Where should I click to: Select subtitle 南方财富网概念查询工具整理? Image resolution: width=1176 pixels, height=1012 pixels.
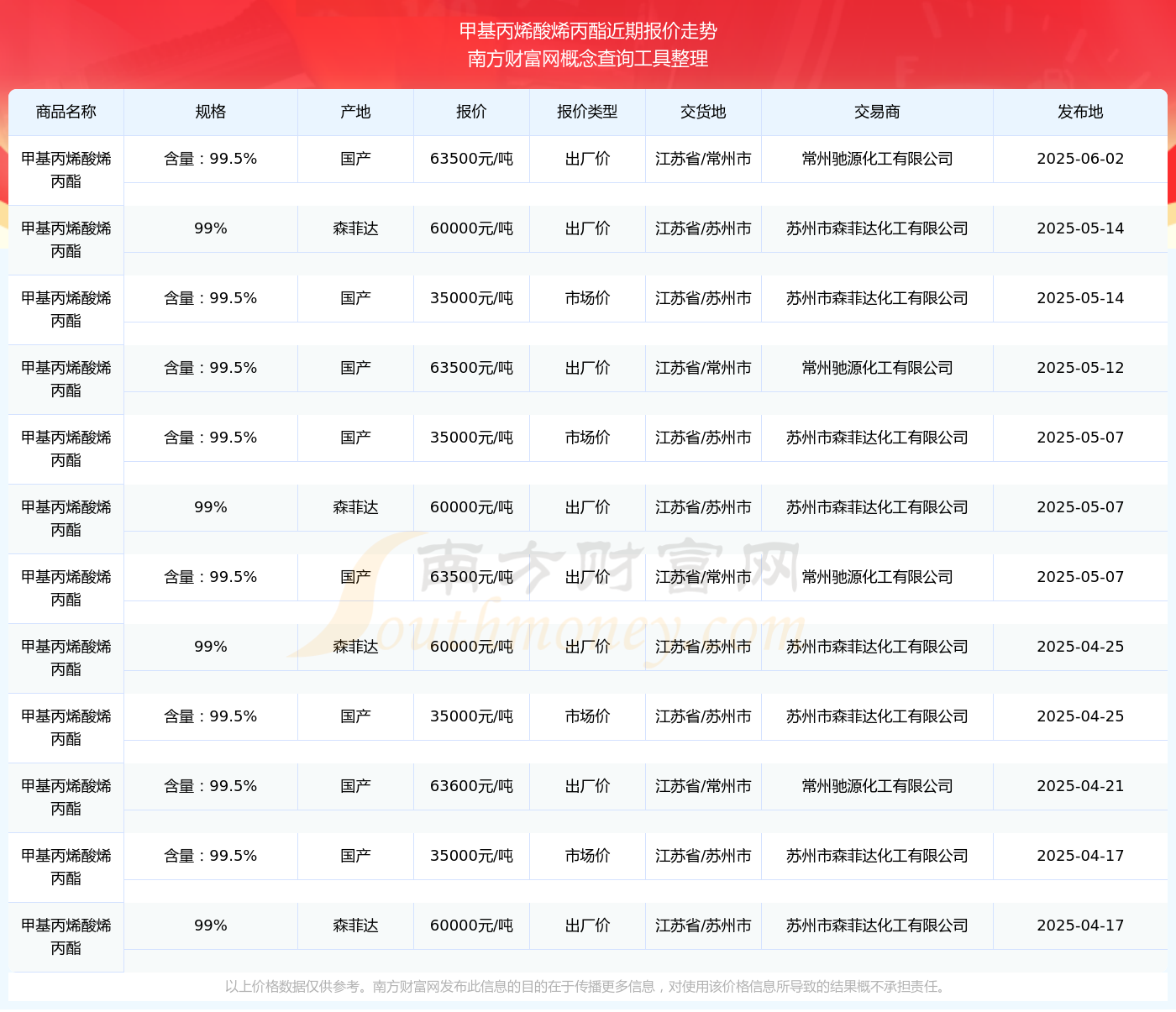coord(588,59)
